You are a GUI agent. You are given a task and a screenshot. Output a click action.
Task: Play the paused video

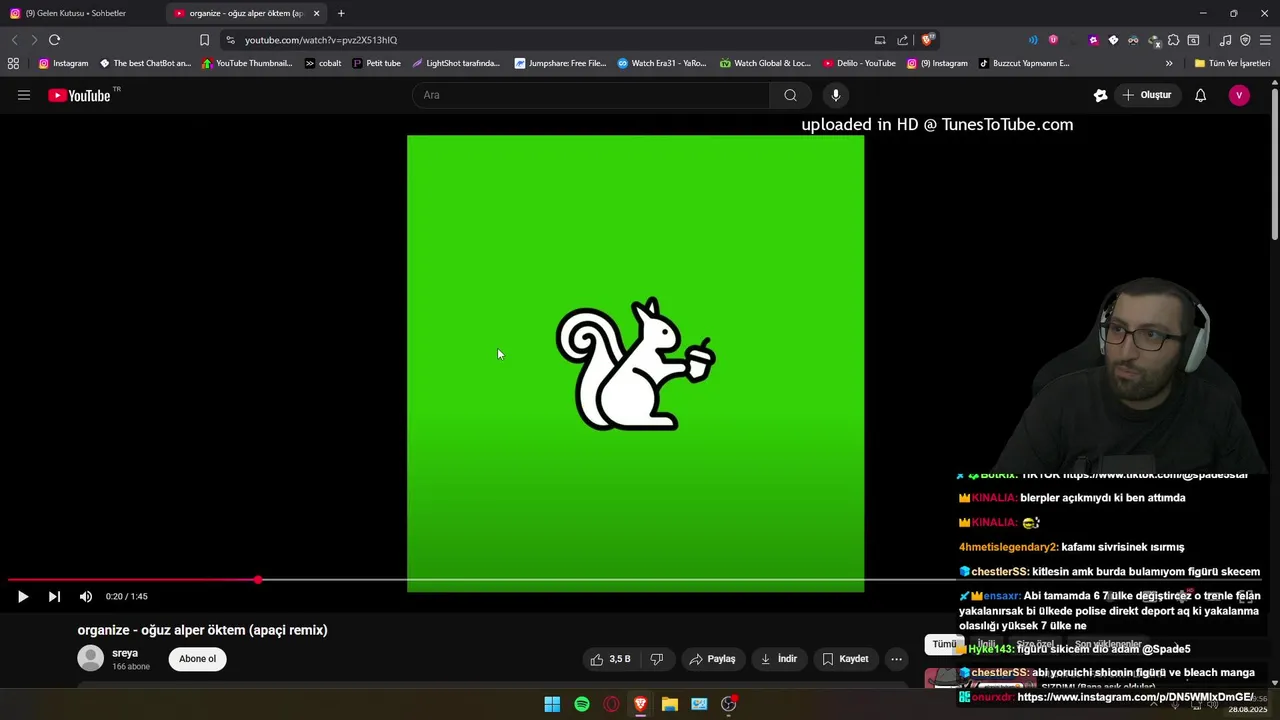23,596
